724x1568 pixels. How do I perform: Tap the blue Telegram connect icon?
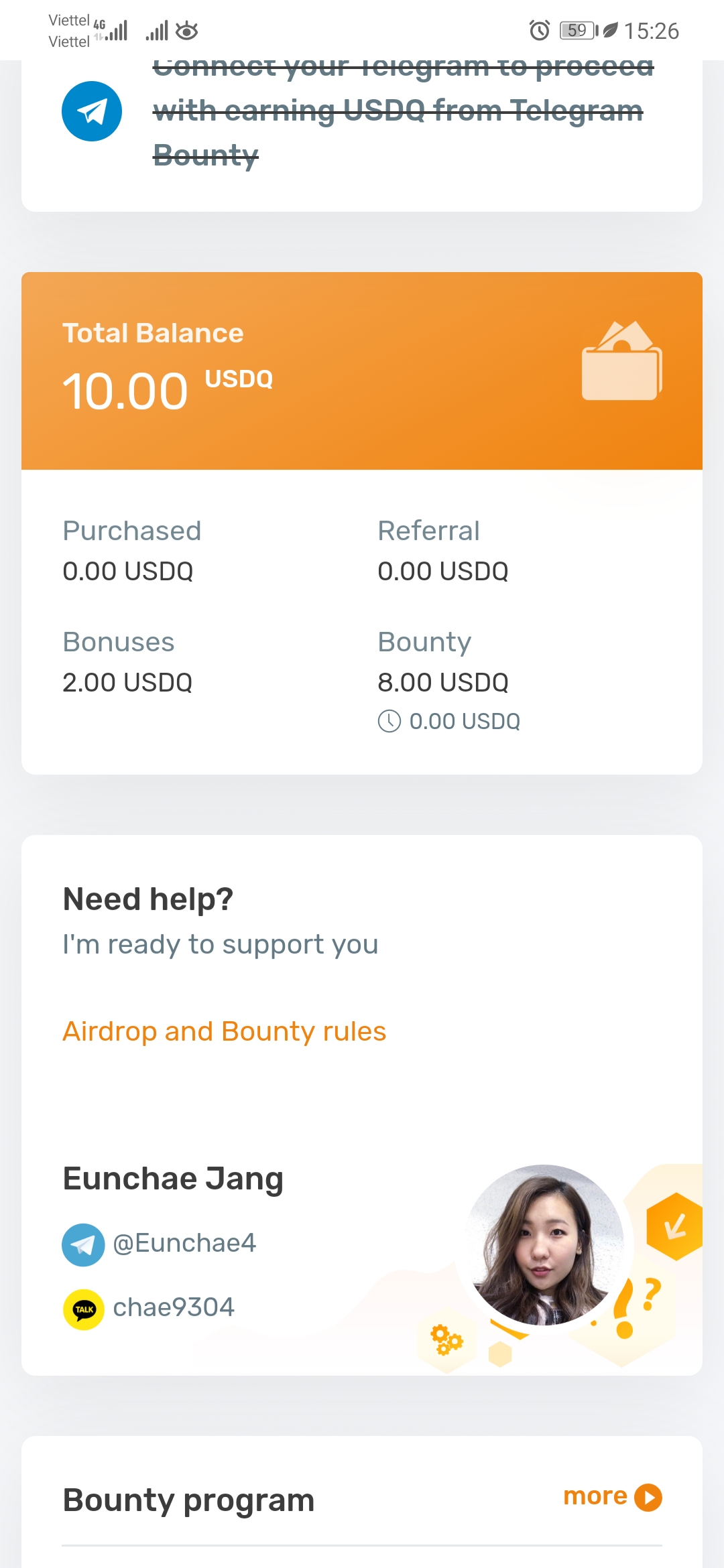(92, 111)
